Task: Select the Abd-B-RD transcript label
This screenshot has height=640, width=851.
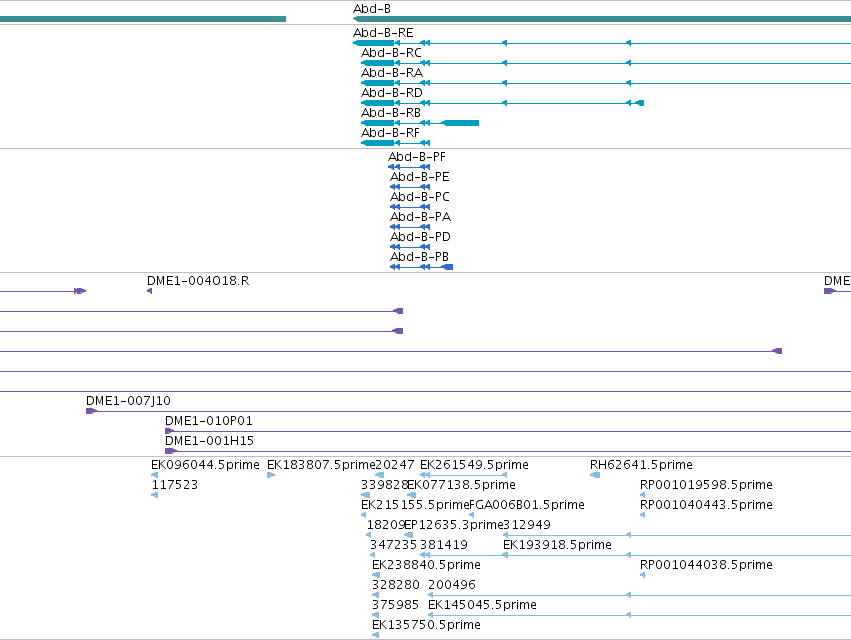Action: 392,93
